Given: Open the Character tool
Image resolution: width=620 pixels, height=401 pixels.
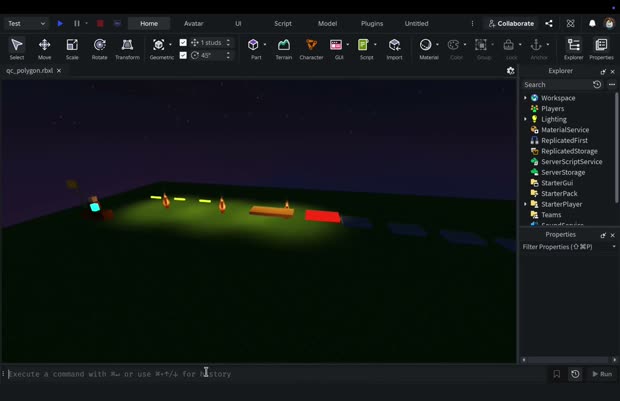Looking at the screenshot, I should click(x=311, y=49).
